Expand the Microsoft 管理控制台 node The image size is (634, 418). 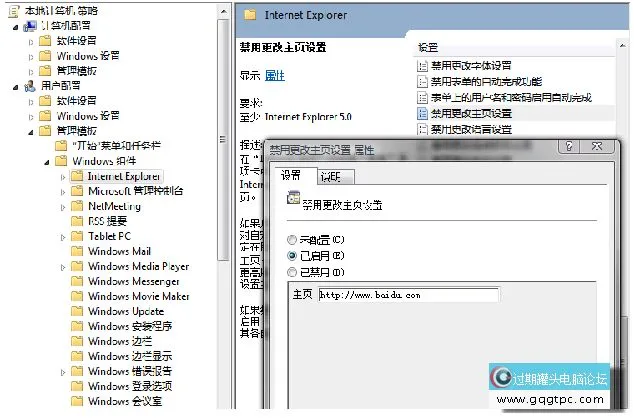coord(63,192)
